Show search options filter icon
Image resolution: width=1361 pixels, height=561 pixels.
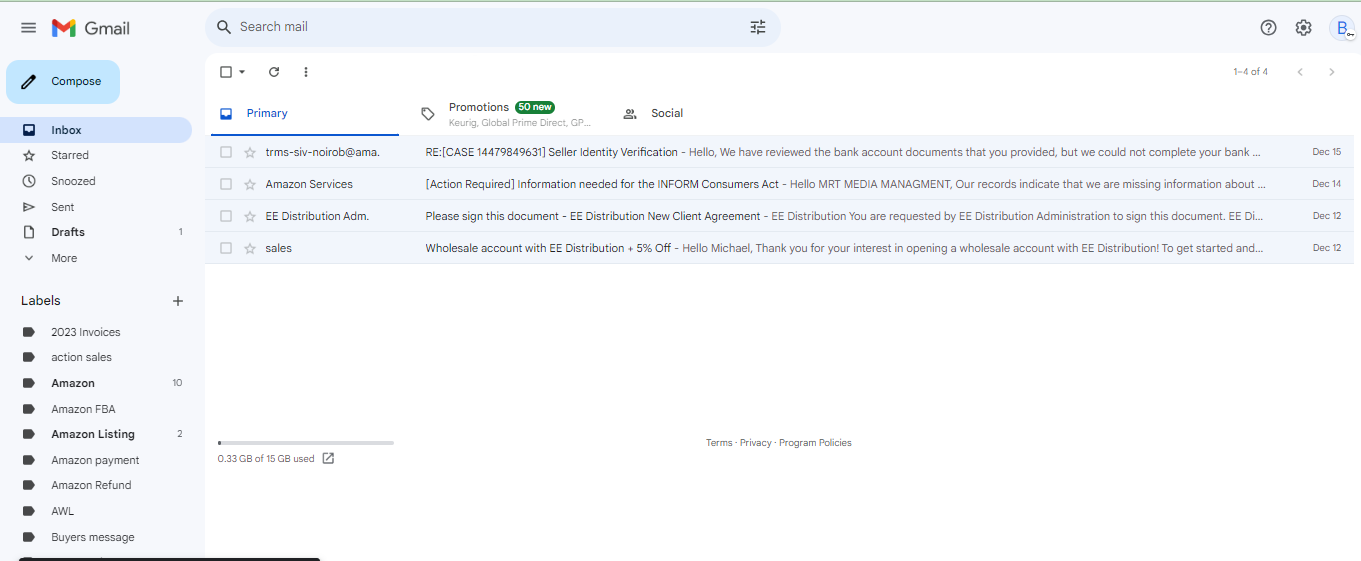758,27
